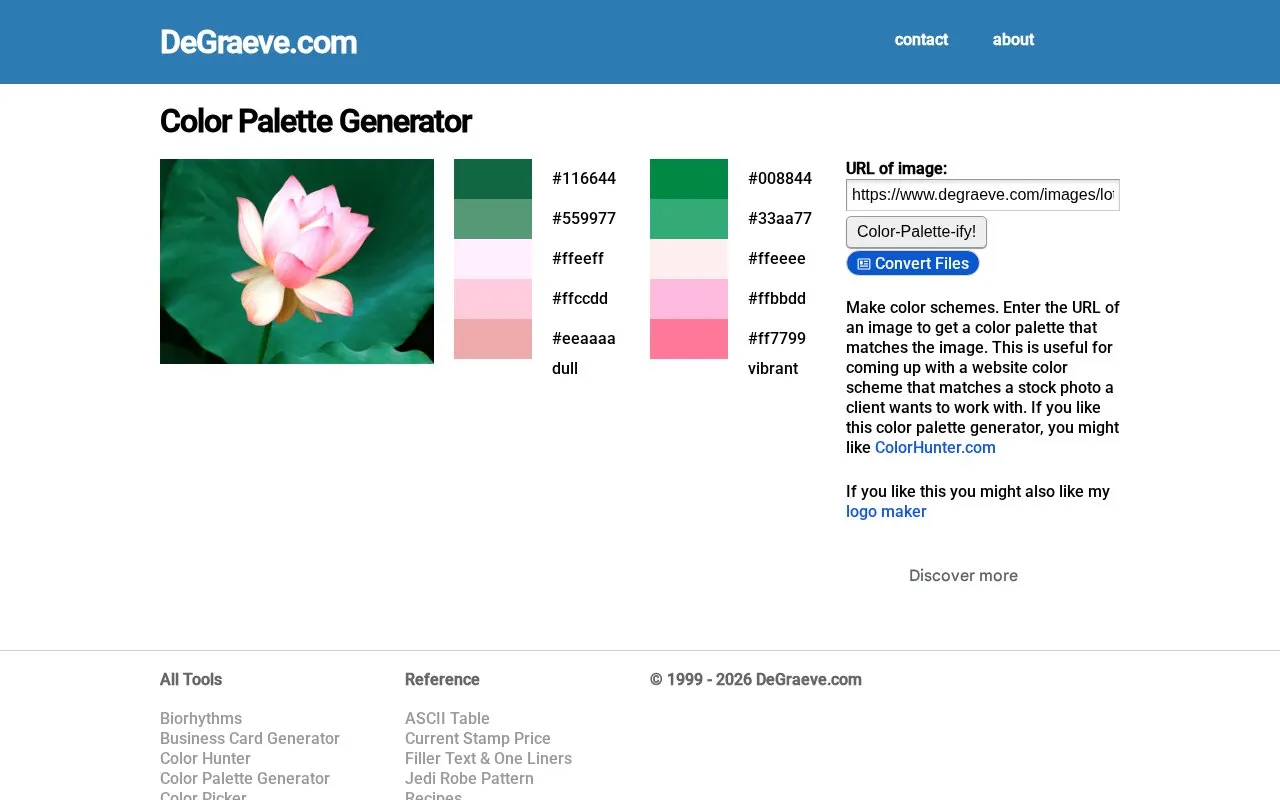
Task: Open Filler Text & One Liners link
Action: pyautogui.click(x=488, y=759)
